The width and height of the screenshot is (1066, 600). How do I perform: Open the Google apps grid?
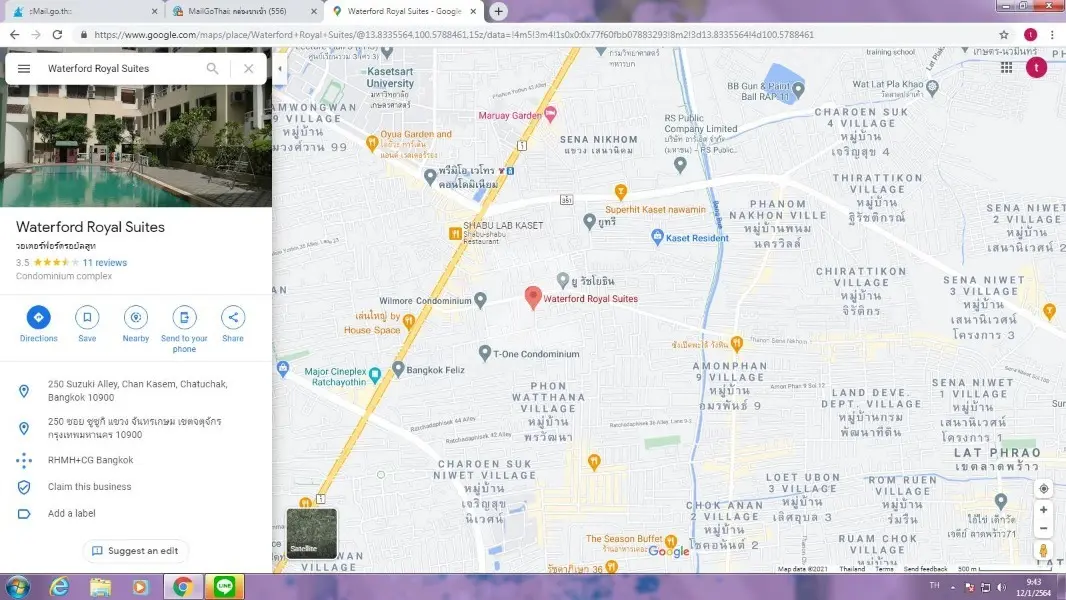point(1006,67)
